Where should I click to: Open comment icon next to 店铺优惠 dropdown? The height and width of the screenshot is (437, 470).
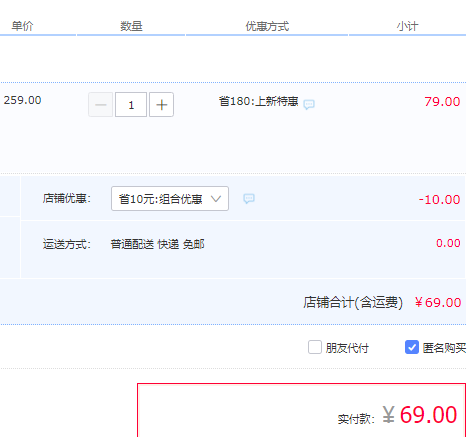tap(249, 199)
